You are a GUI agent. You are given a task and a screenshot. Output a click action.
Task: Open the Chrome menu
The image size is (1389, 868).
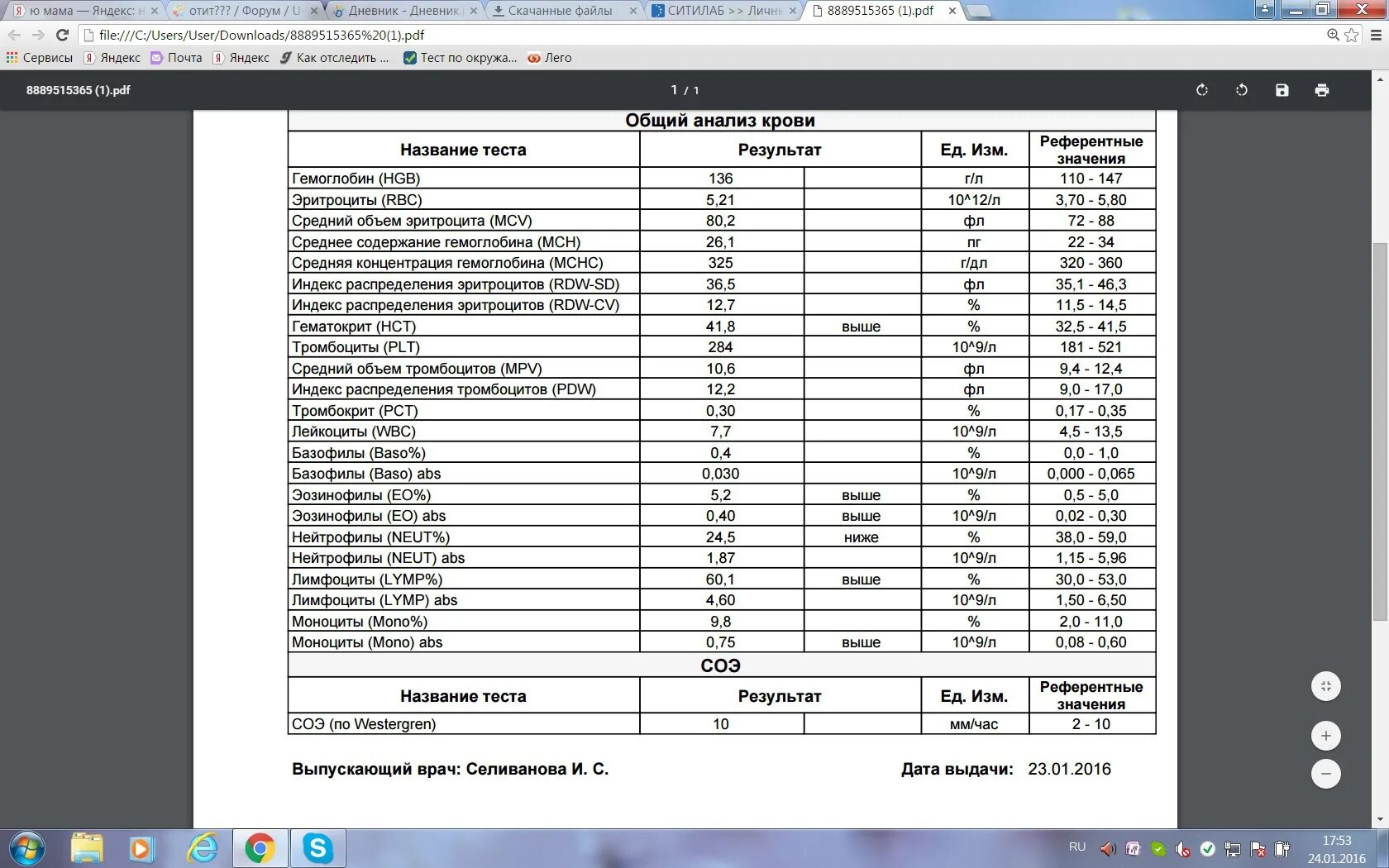[x=1376, y=35]
